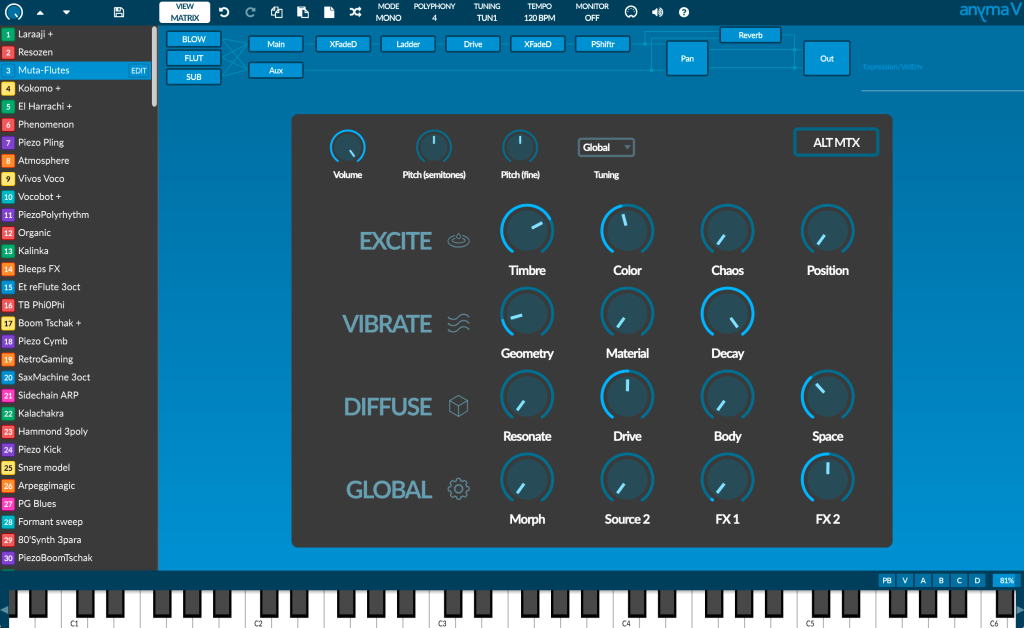Open the Global tuning dropdown
The height and width of the screenshot is (628, 1024).
click(606, 146)
